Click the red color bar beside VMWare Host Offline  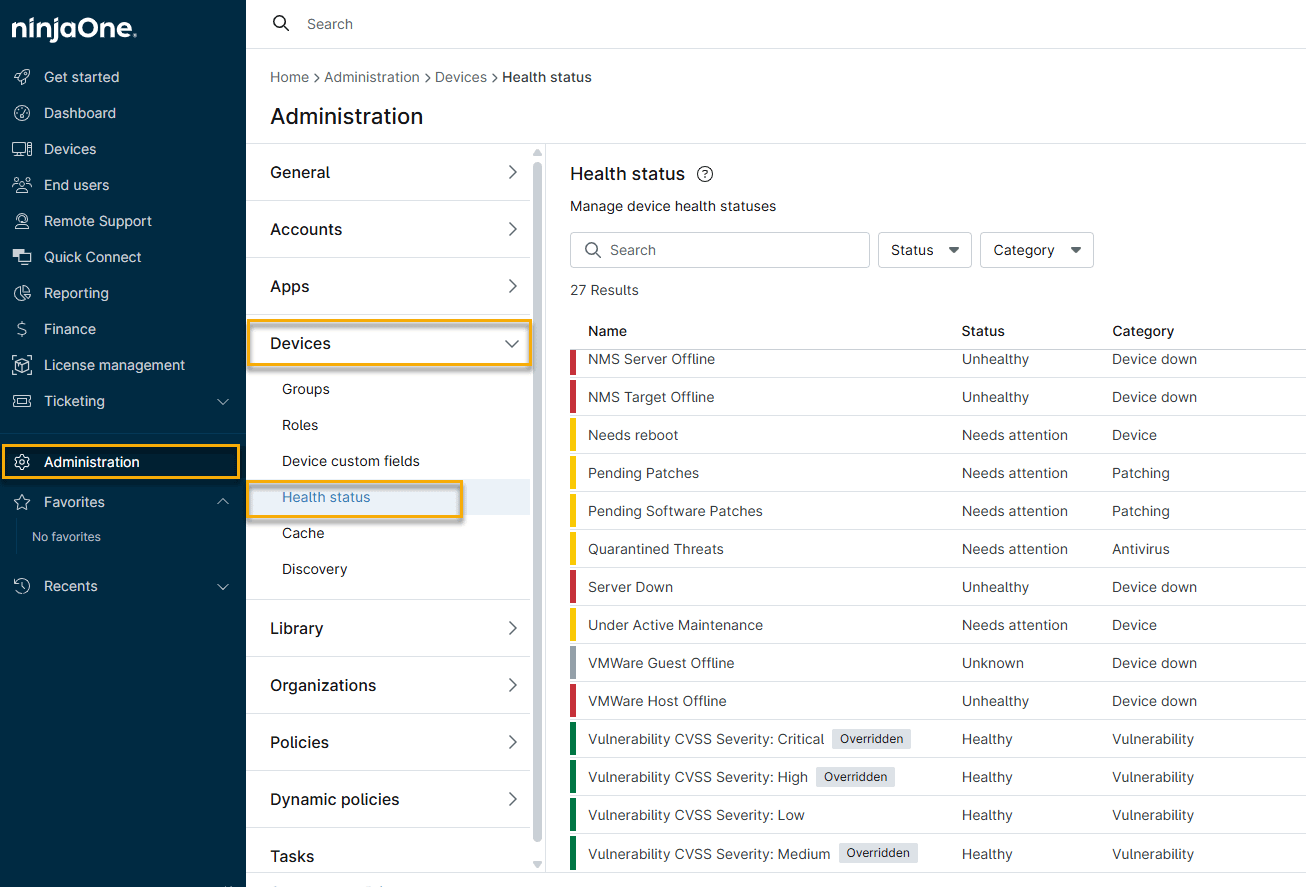point(573,701)
